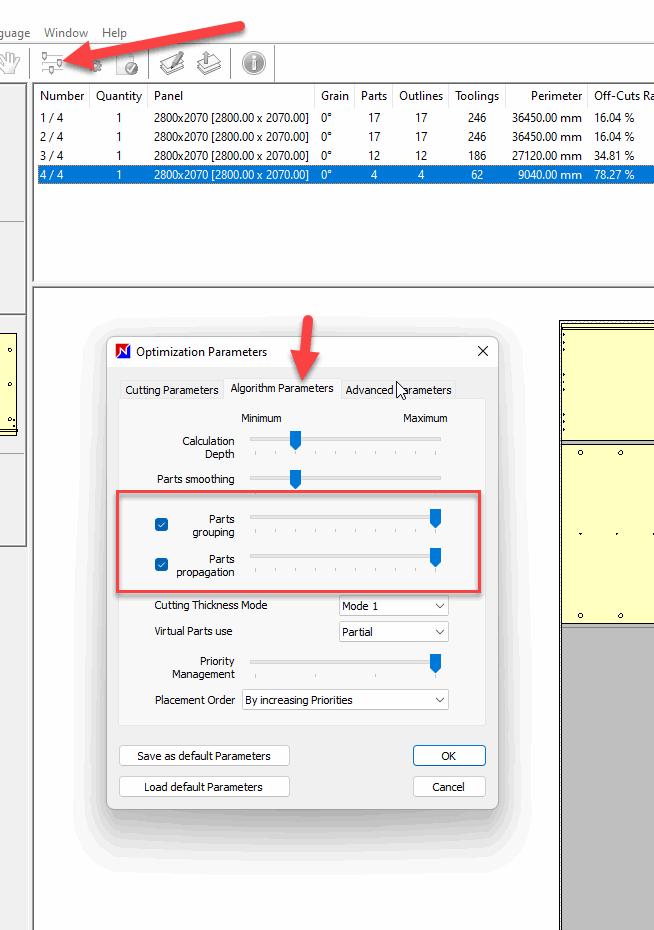The width and height of the screenshot is (654, 930).
Task: Click the red N logo in the Optimization Parameters title bar
Action: click(123, 352)
